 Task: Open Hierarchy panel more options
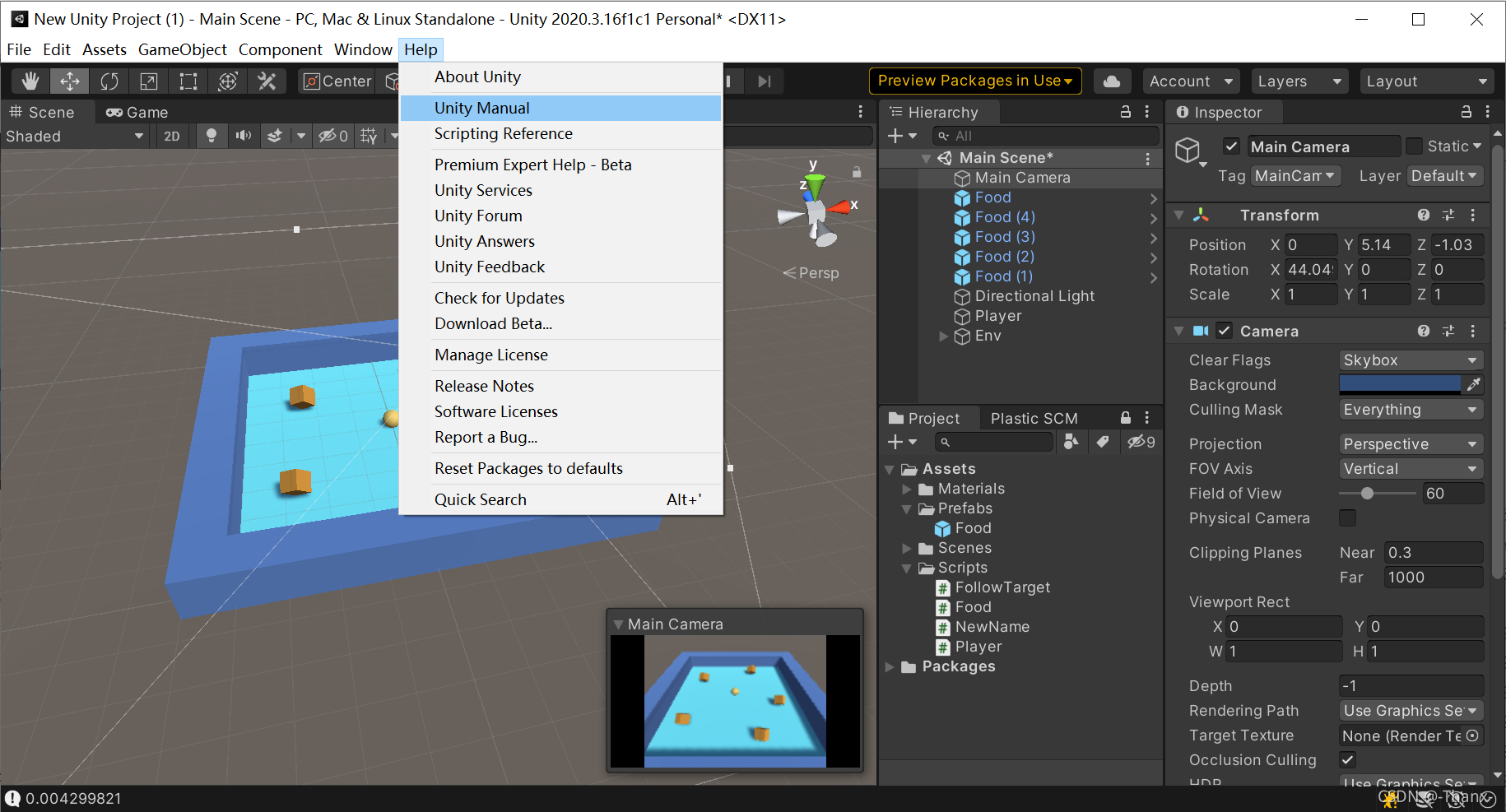pos(1147,112)
